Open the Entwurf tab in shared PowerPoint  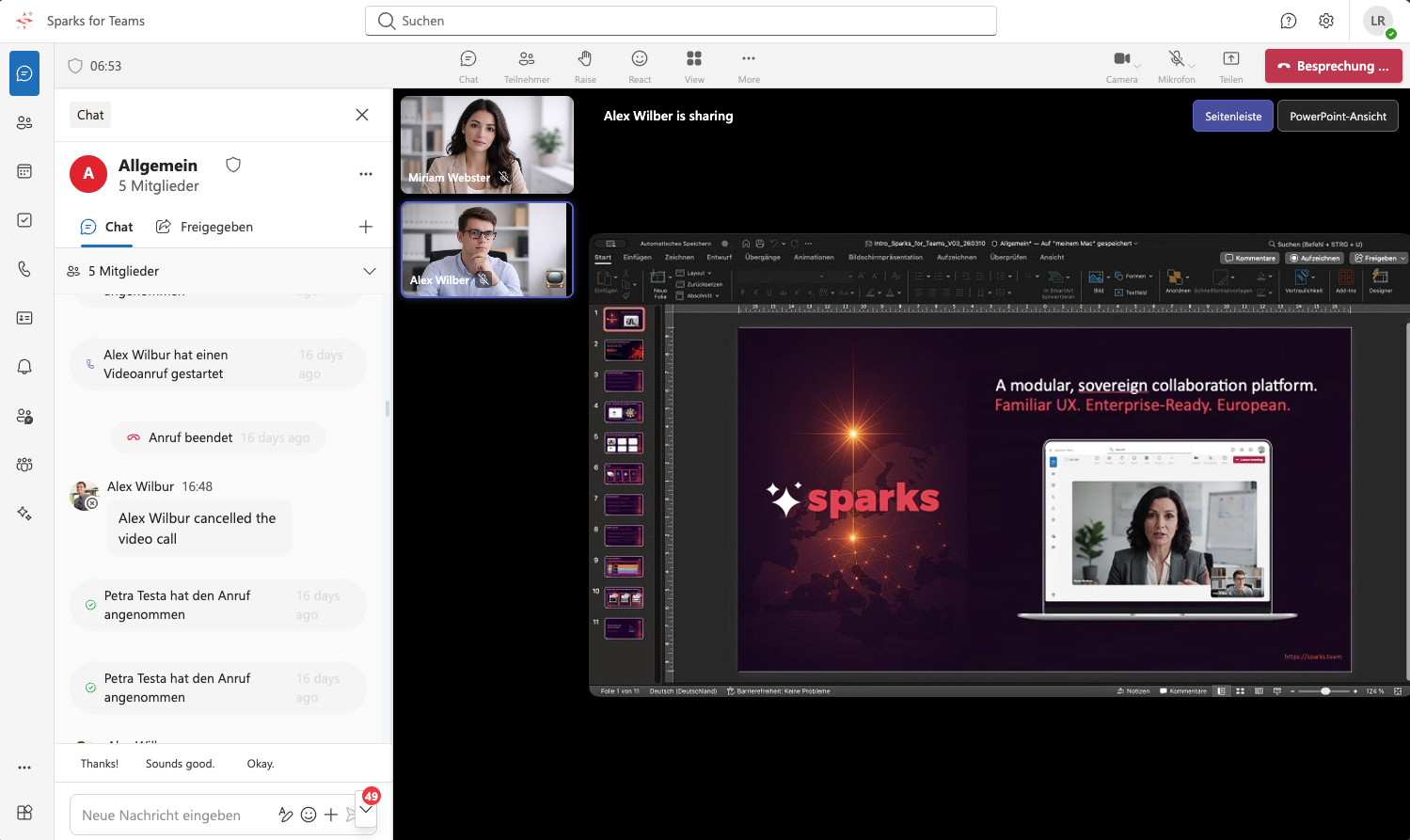point(720,257)
